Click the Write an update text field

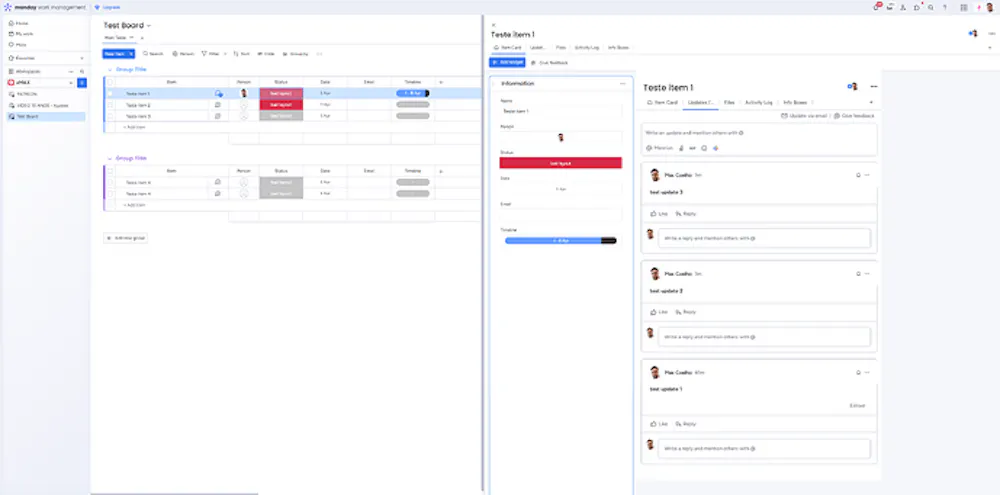pos(759,133)
